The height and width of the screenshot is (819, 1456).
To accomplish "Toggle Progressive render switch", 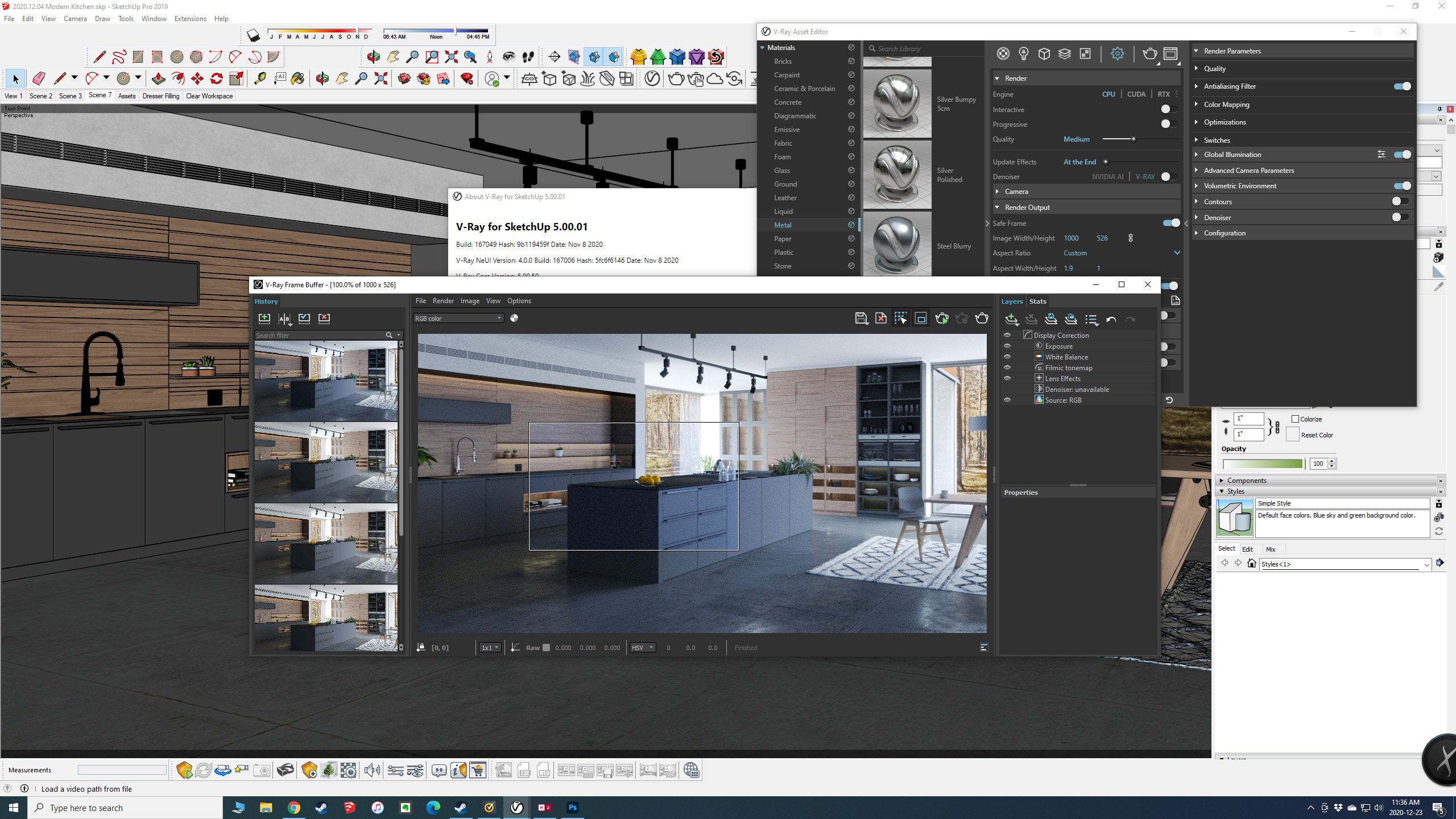I will (x=1168, y=124).
